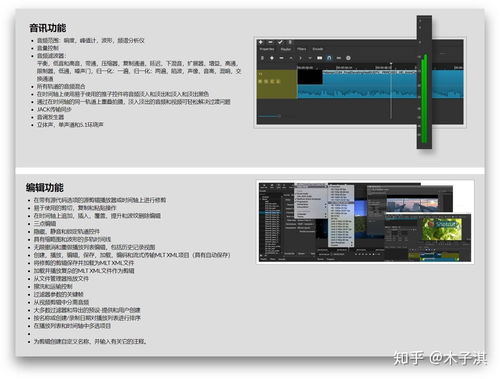Click the heading "编辑功能"
The height and width of the screenshot is (379, 500).
coord(45,187)
